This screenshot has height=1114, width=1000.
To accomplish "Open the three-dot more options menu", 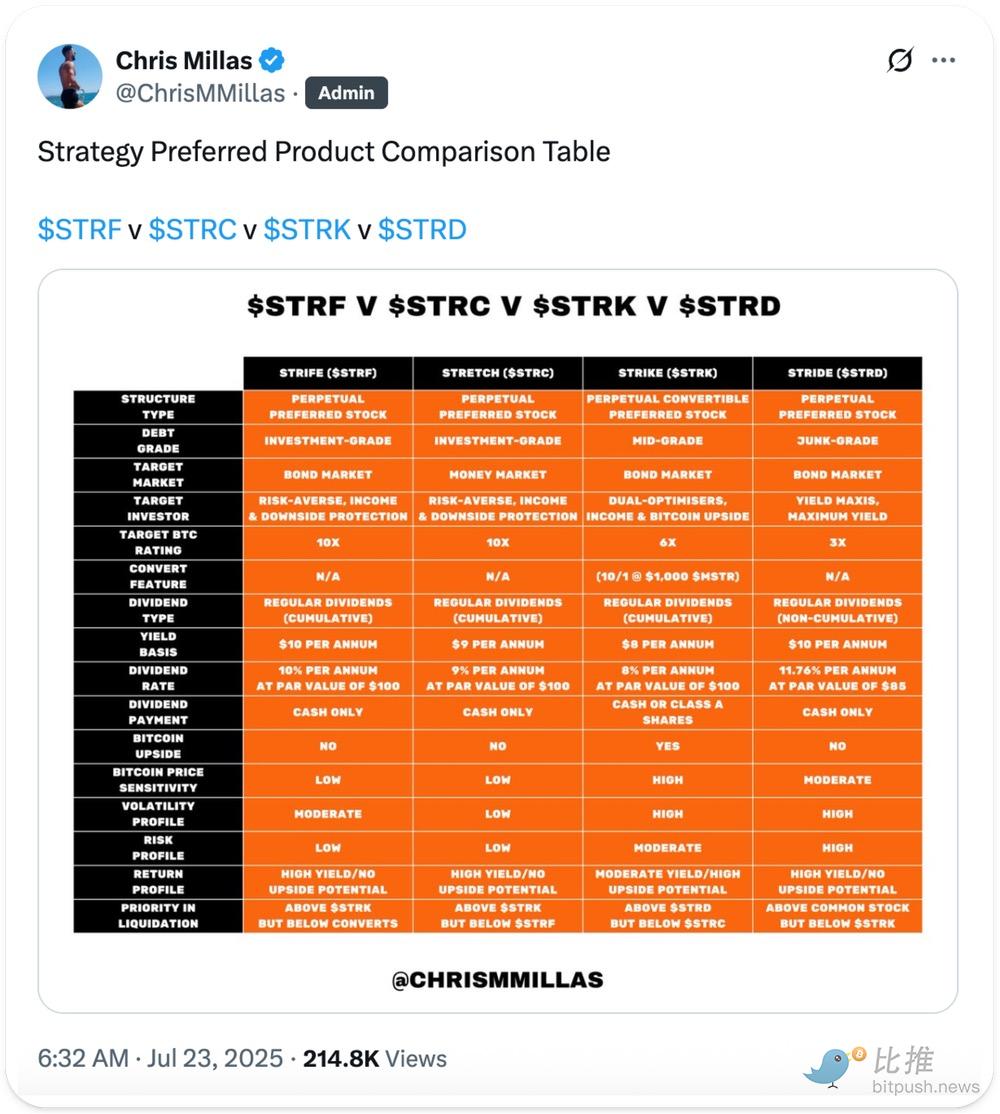I will point(943,60).
